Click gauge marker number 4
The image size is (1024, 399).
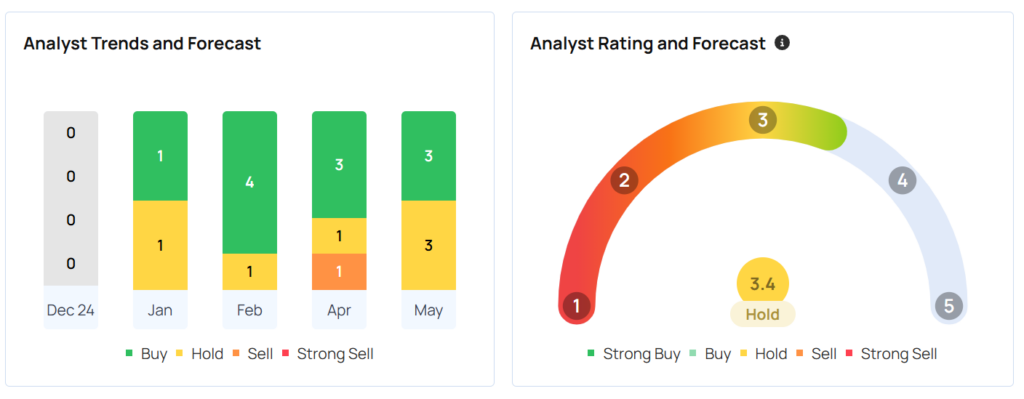click(903, 180)
